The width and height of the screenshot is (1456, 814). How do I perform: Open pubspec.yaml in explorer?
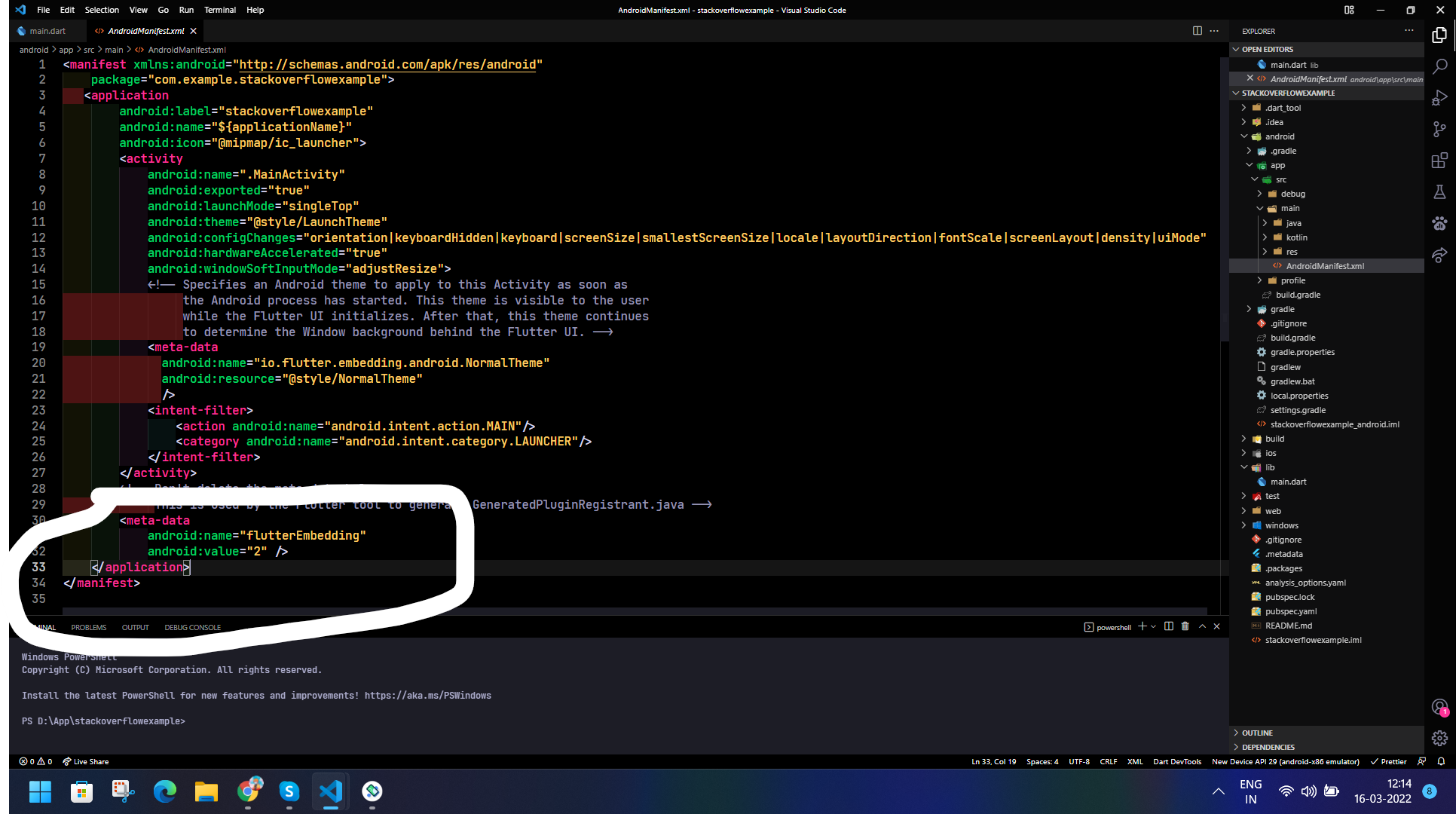1326,611
